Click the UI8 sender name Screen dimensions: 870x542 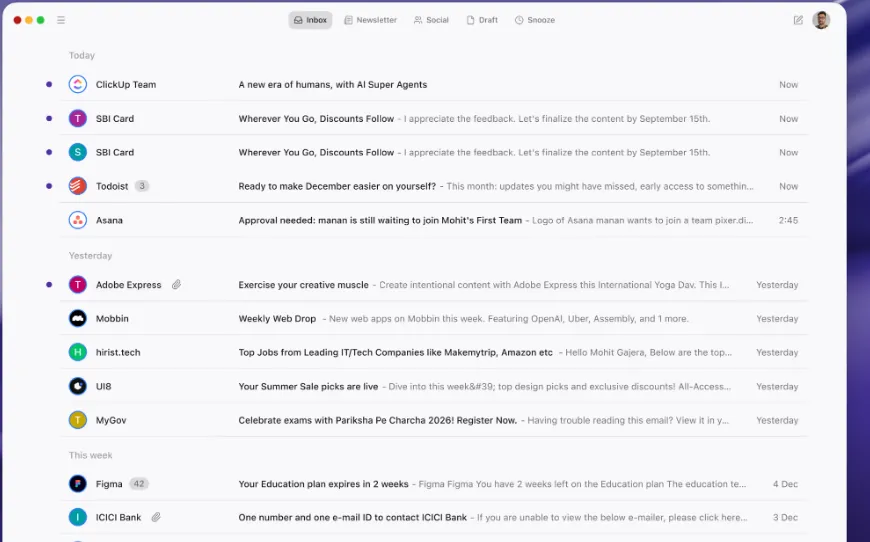[x=104, y=386]
